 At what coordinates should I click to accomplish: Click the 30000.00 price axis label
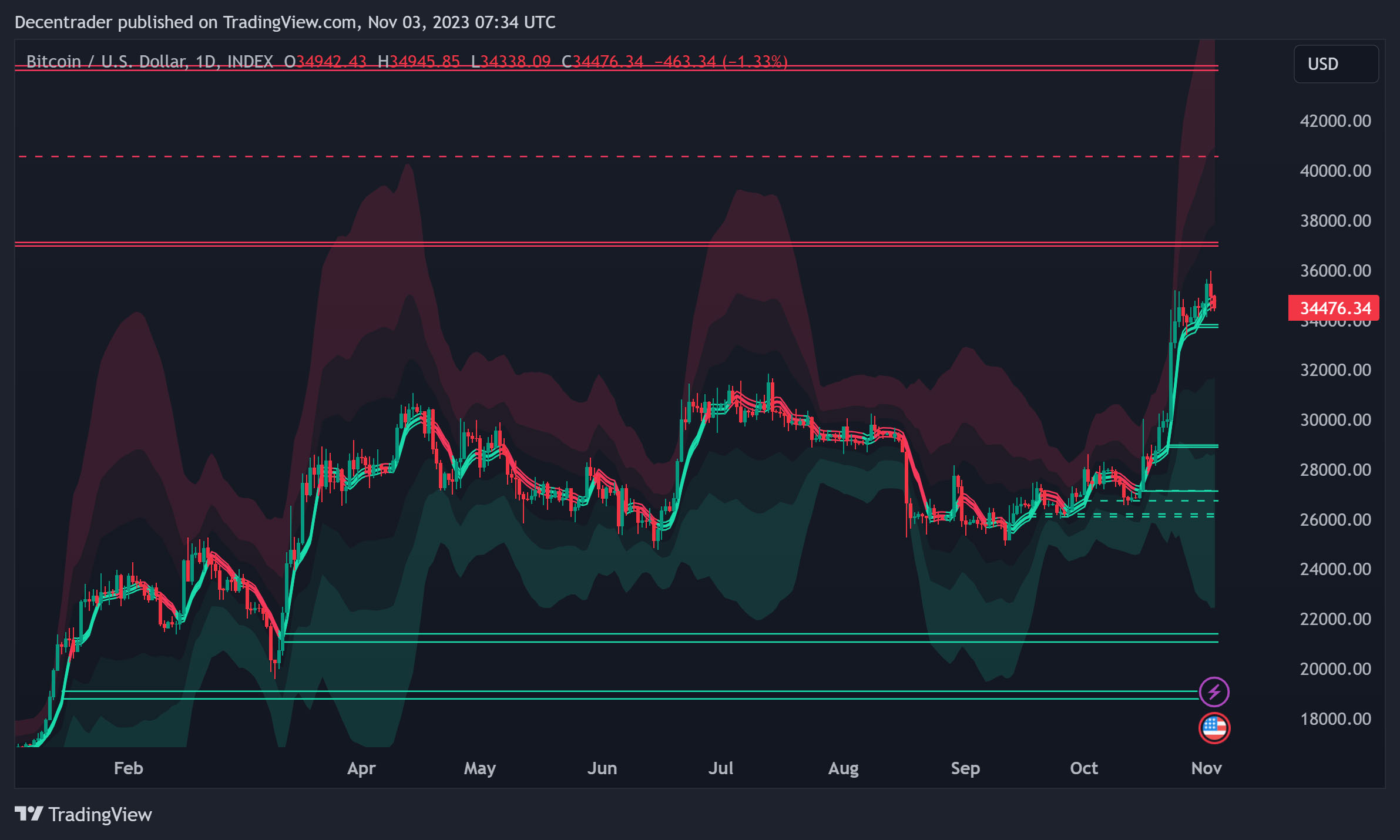(1335, 420)
